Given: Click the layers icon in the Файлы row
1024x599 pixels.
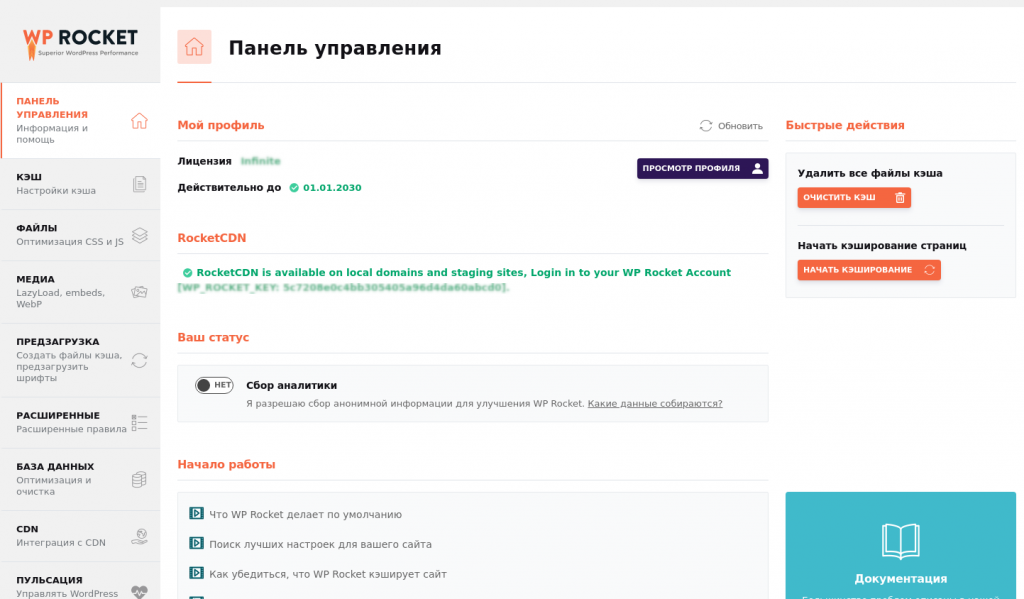Looking at the screenshot, I should [139, 235].
